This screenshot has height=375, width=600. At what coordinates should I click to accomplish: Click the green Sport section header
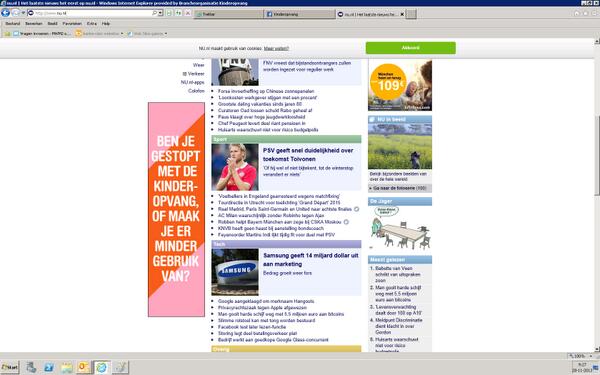[286, 139]
